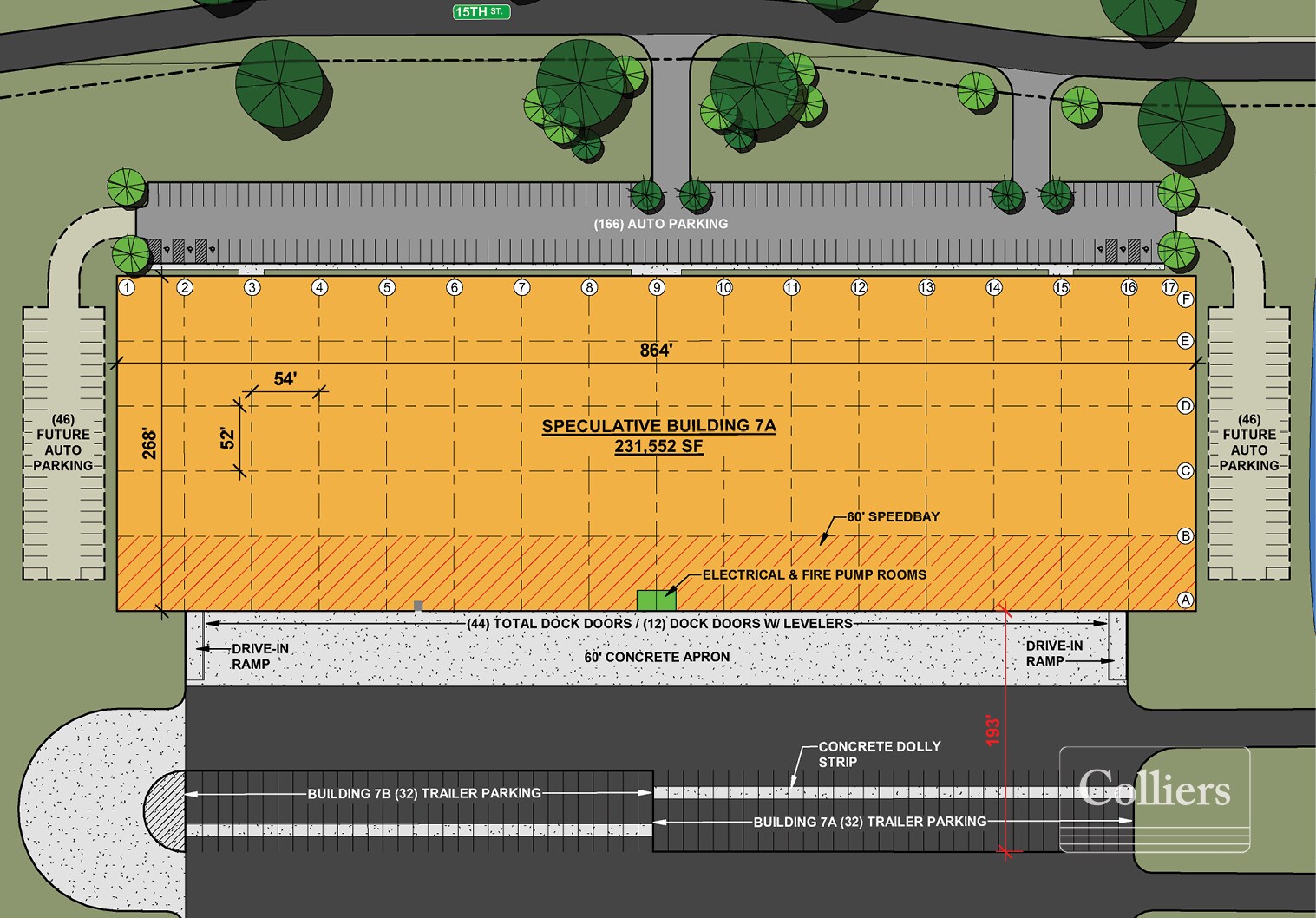This screenshot has height=918, width=1316.
Task: Select the green 15TH ST. street sign
Action: tap(481, 13)
